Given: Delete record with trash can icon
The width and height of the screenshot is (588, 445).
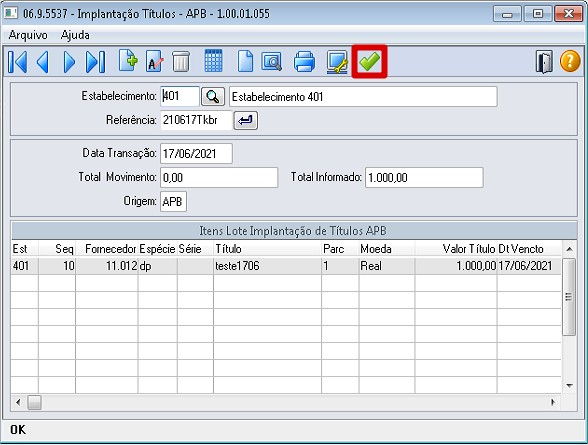Looking at the screenshot, I should pyautogui.click(x=181, y=62).
